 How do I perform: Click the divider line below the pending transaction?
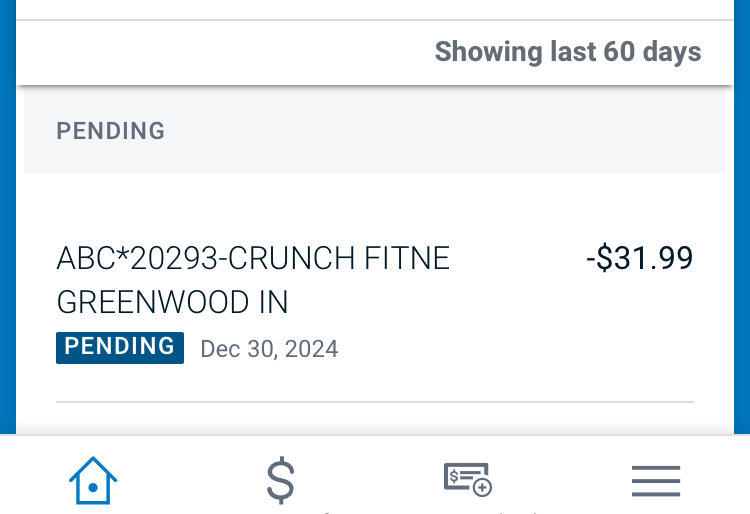click(375, 402)
